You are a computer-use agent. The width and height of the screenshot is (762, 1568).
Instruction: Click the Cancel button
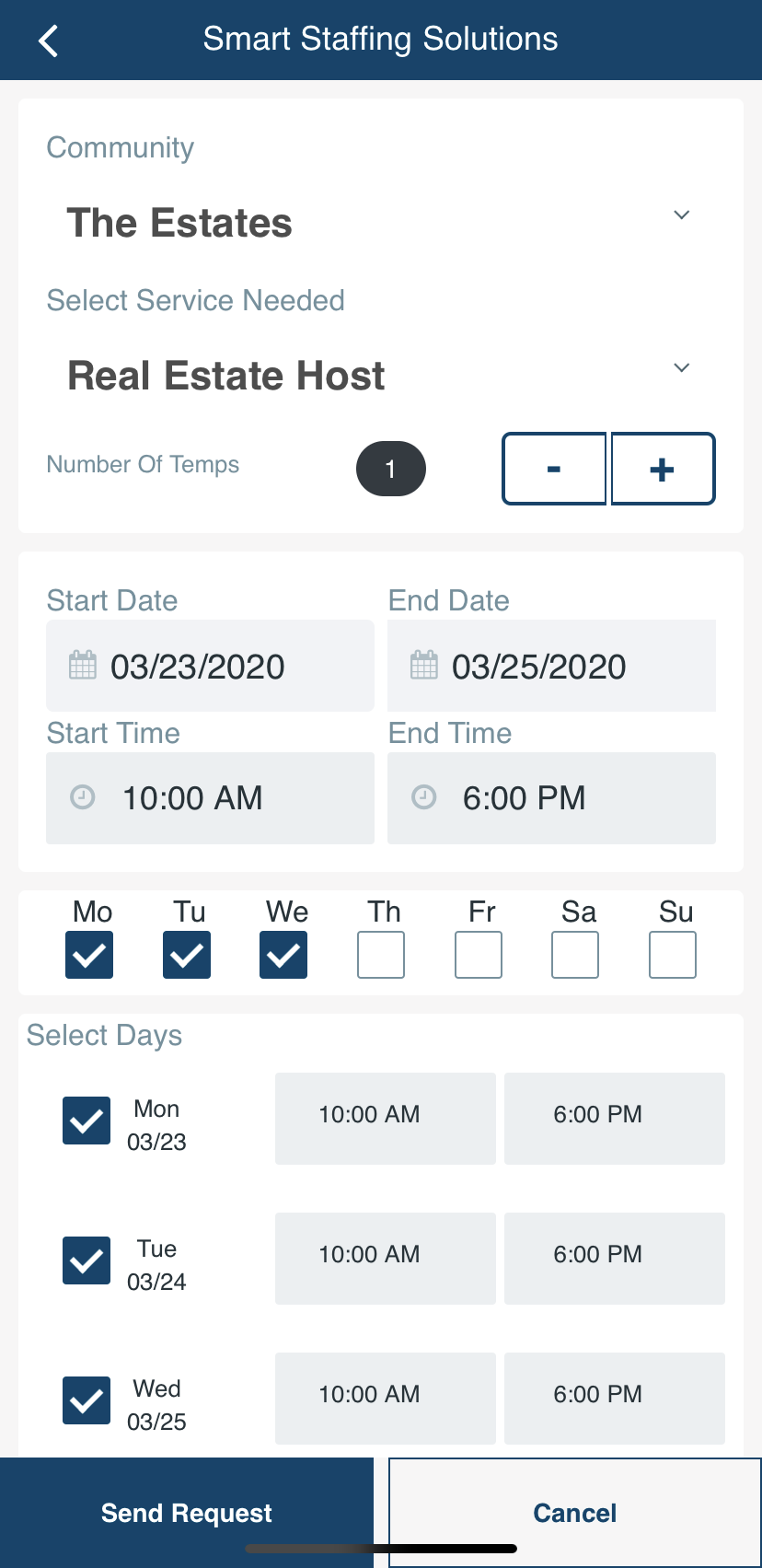(574, 1512)
